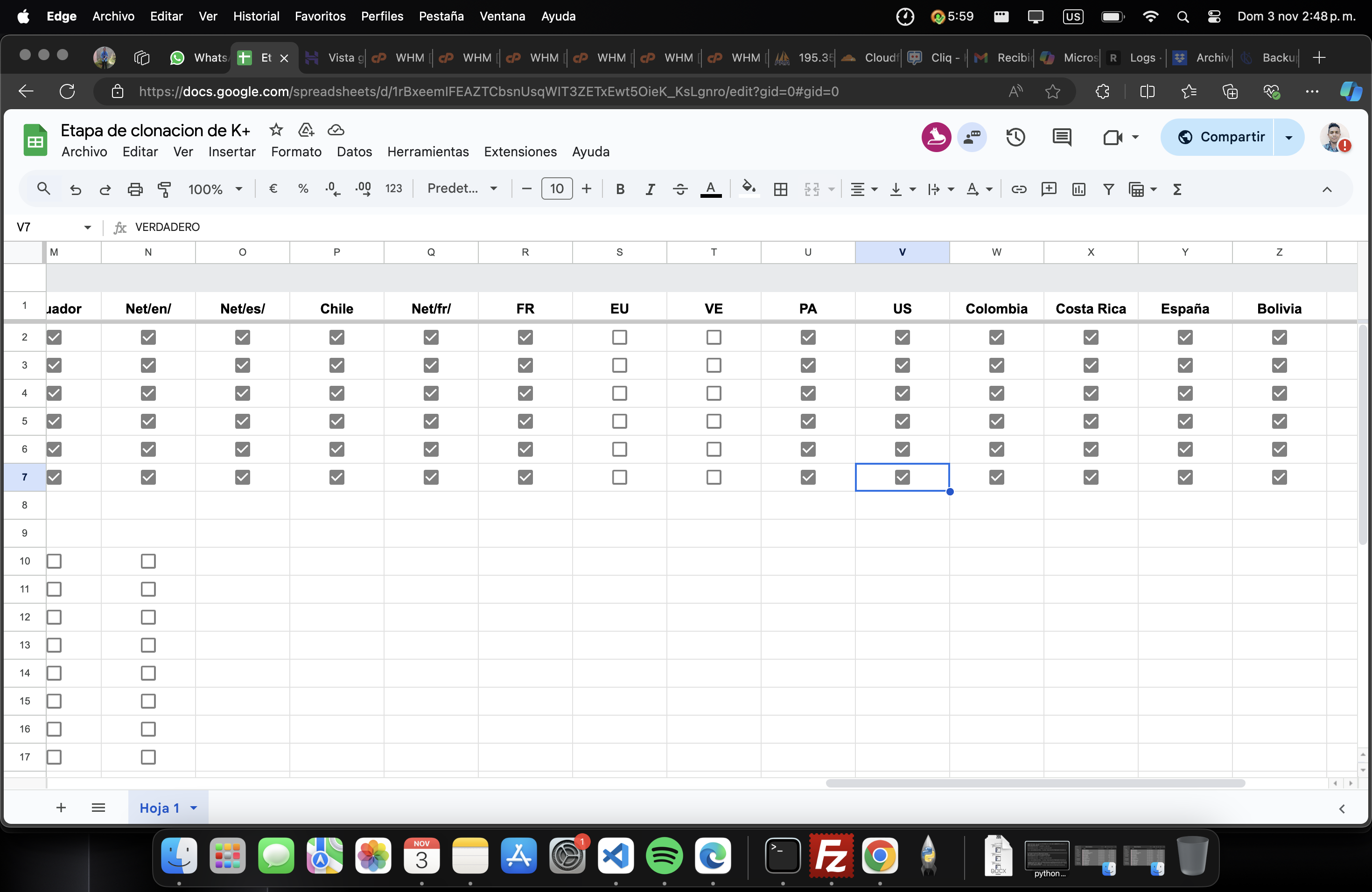
Task: Open the side panel arrow at bottom right
Action: coord(1342,808)
